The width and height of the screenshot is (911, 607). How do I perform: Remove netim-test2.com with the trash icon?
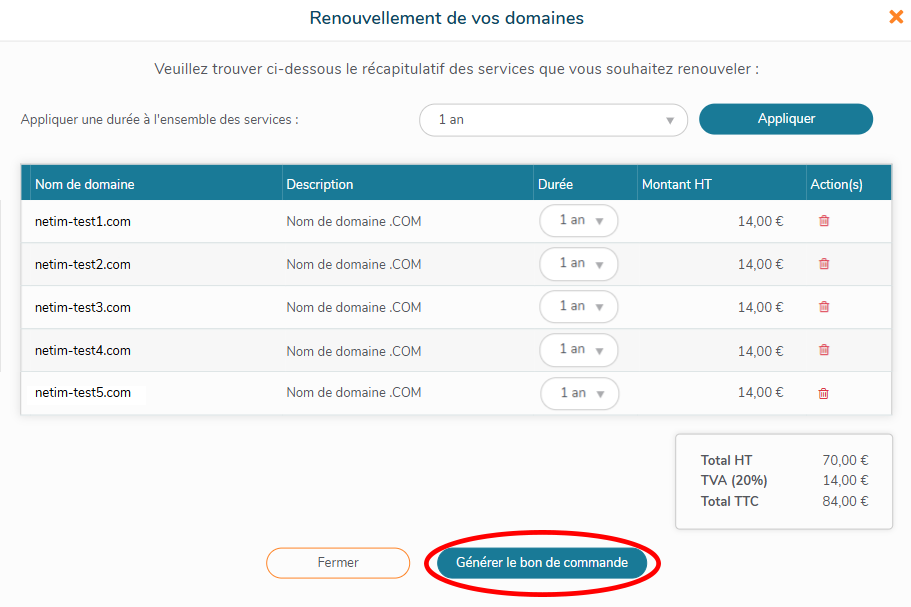[824, 264]
